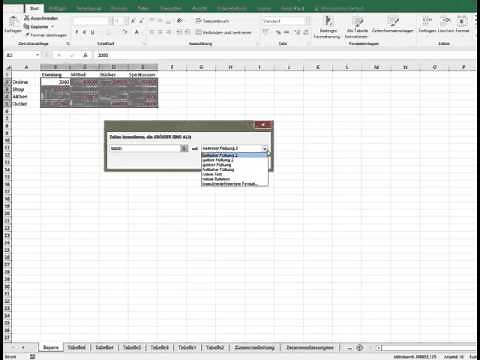Click the select-all corner of the grid
Screen dimensions: 480x360
9,67
